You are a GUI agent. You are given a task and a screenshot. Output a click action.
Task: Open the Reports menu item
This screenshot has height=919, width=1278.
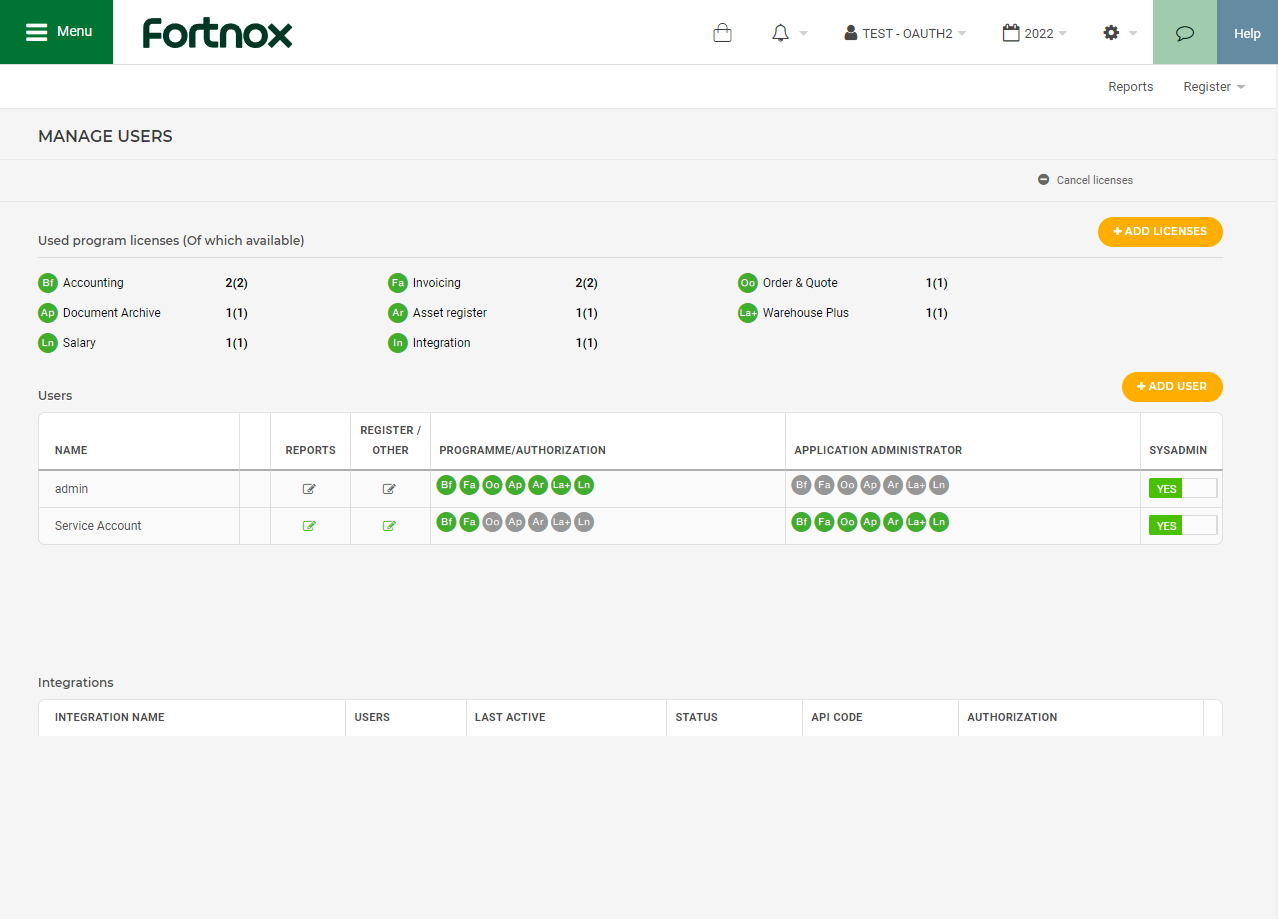coord(1131,87)
